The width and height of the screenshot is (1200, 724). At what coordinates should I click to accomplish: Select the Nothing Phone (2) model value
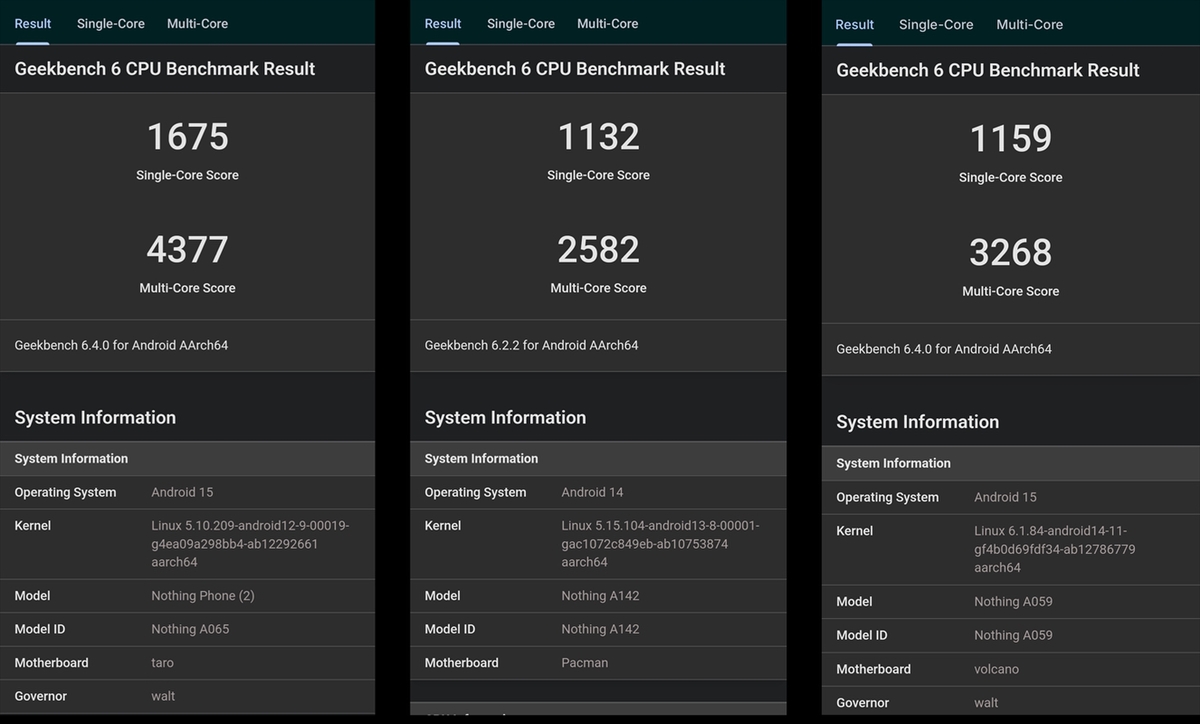203,595
